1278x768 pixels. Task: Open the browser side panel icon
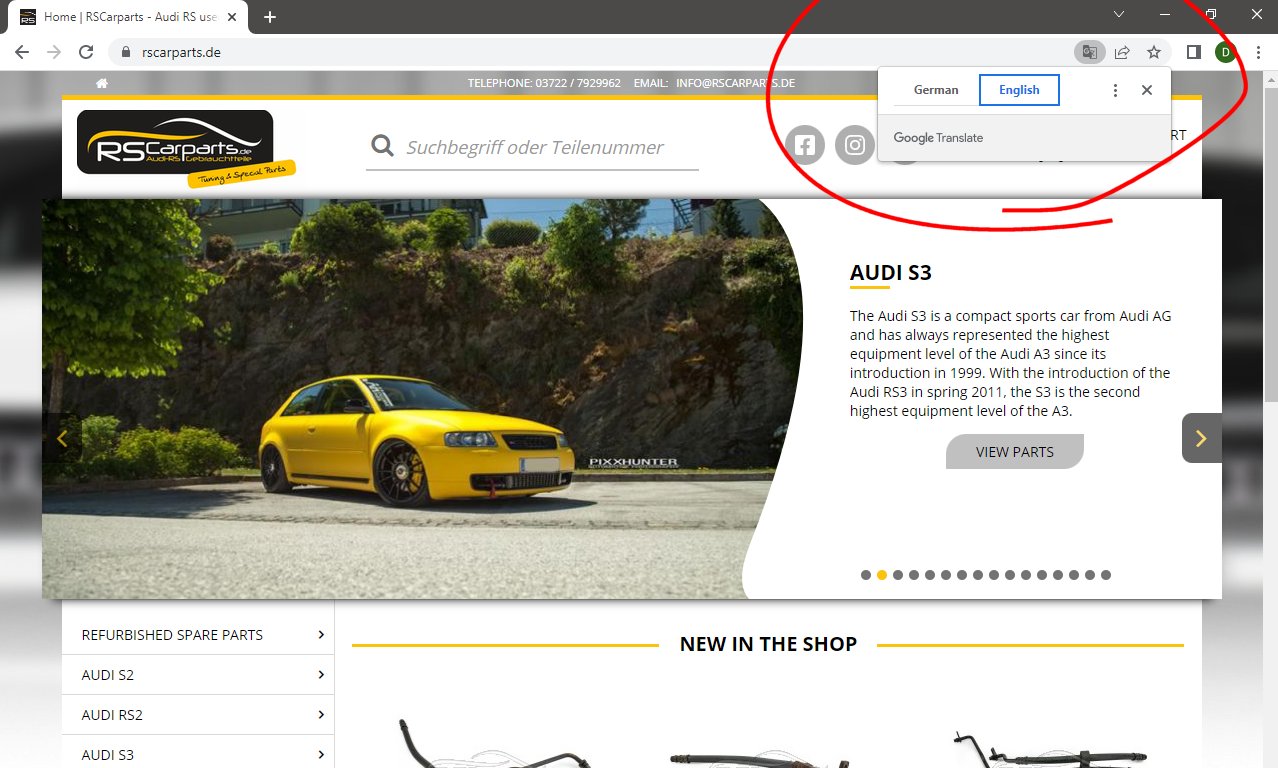pos(1193,52)
